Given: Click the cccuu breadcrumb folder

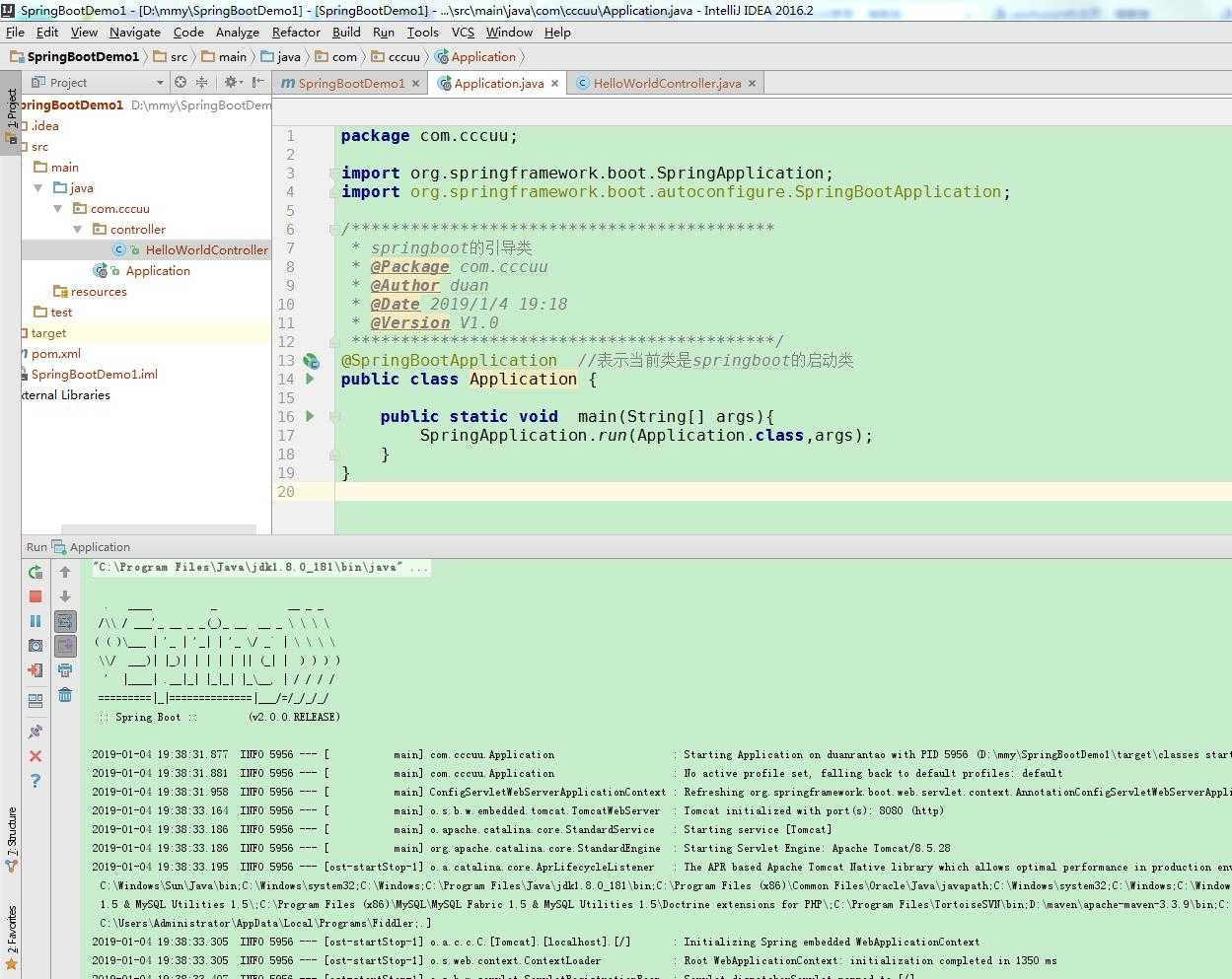Looking at the screenshot, I should (x=396, y=57).
